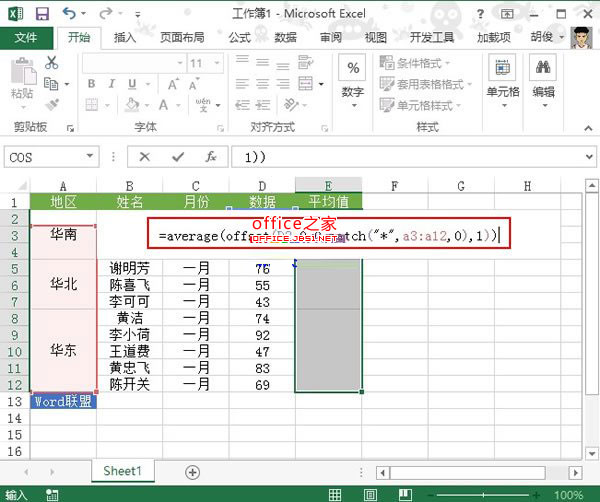Image resolution: width=600 pixels, height=502 pixels.
Task: Switch to the 公式 tab
Action: [x=240, y=37]
